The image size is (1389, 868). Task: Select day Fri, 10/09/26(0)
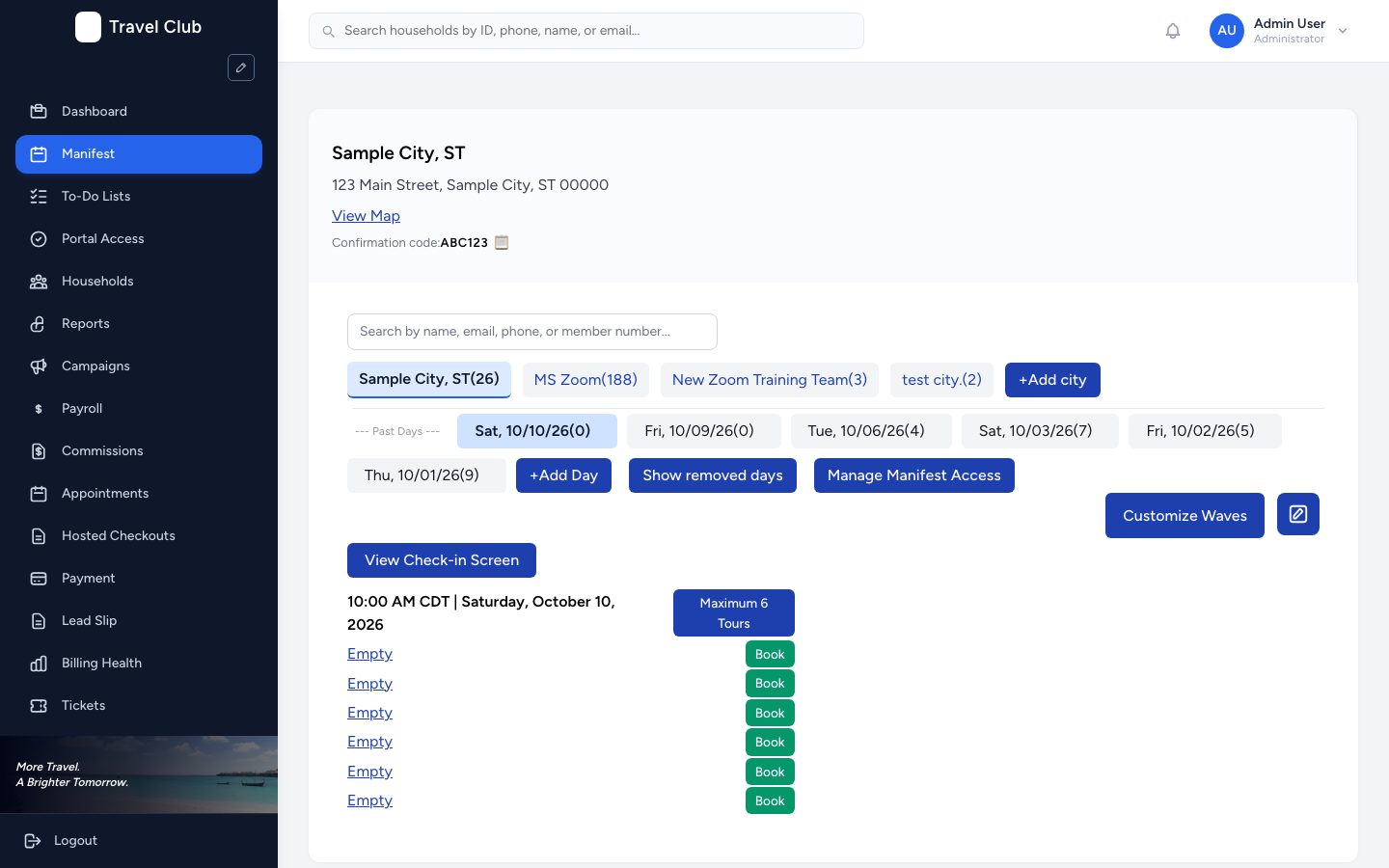click(x=704, y=431)
